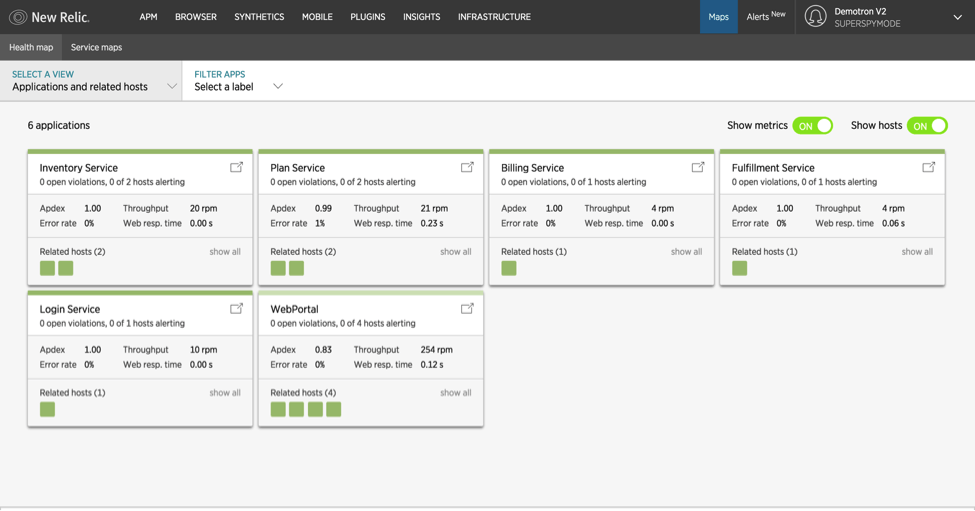Screen dimensions: 975x511
Task: Select the Billing Service related host square
Action: [509, 268]
